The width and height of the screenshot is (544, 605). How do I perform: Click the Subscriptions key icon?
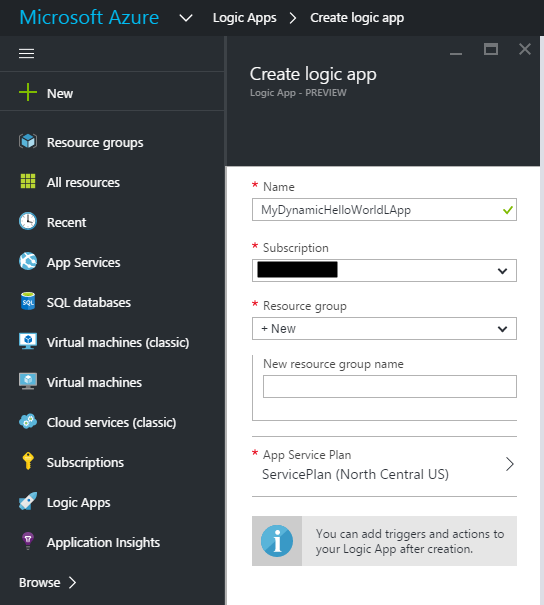(28, 461)
